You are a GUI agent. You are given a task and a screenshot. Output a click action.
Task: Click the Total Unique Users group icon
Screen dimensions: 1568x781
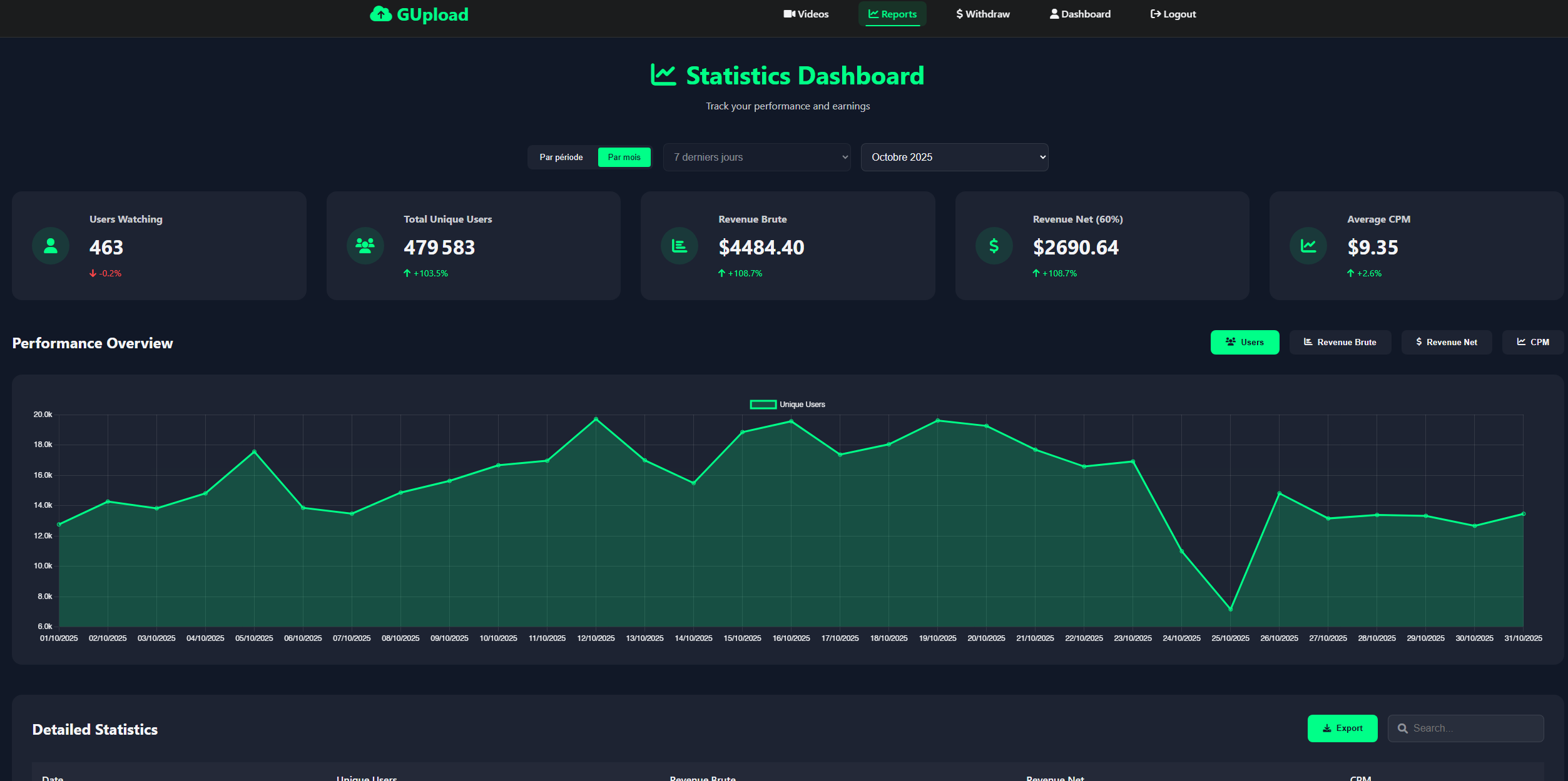(365, 246)
